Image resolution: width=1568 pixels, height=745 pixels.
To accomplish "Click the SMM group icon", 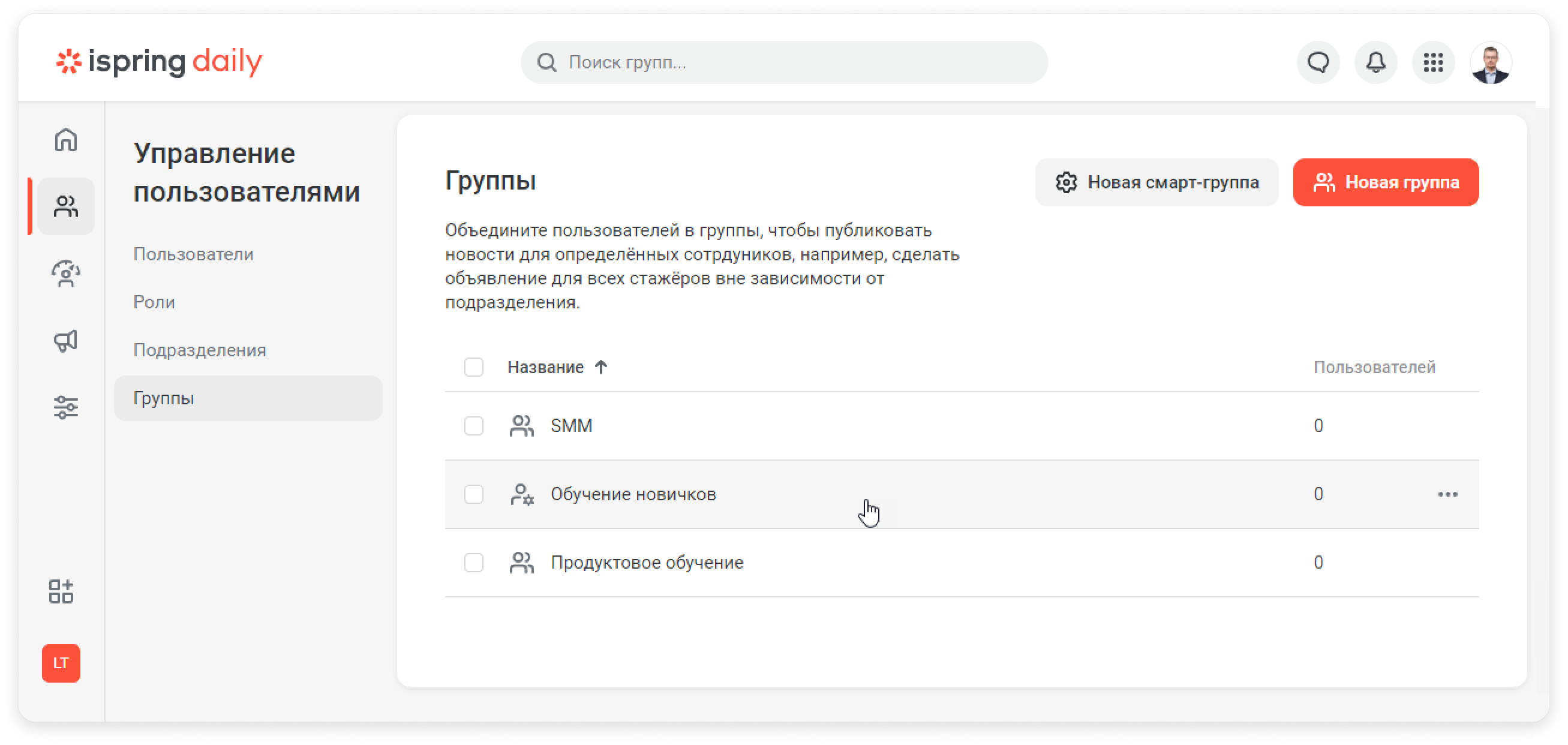I will 522,425.
